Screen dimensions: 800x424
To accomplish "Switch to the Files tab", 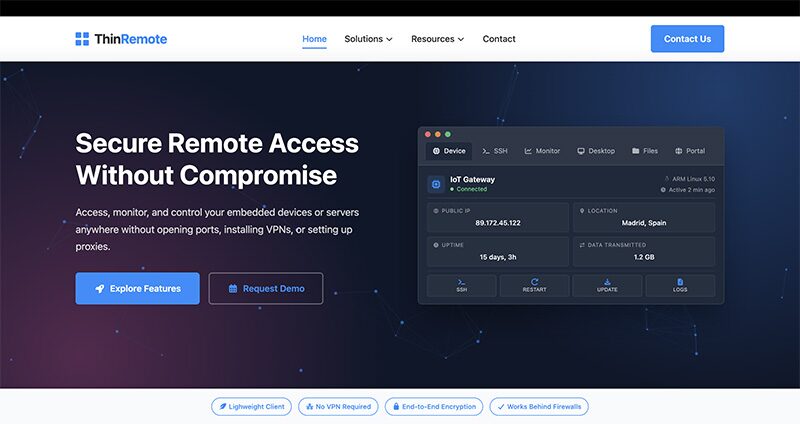I will point(645,151).
